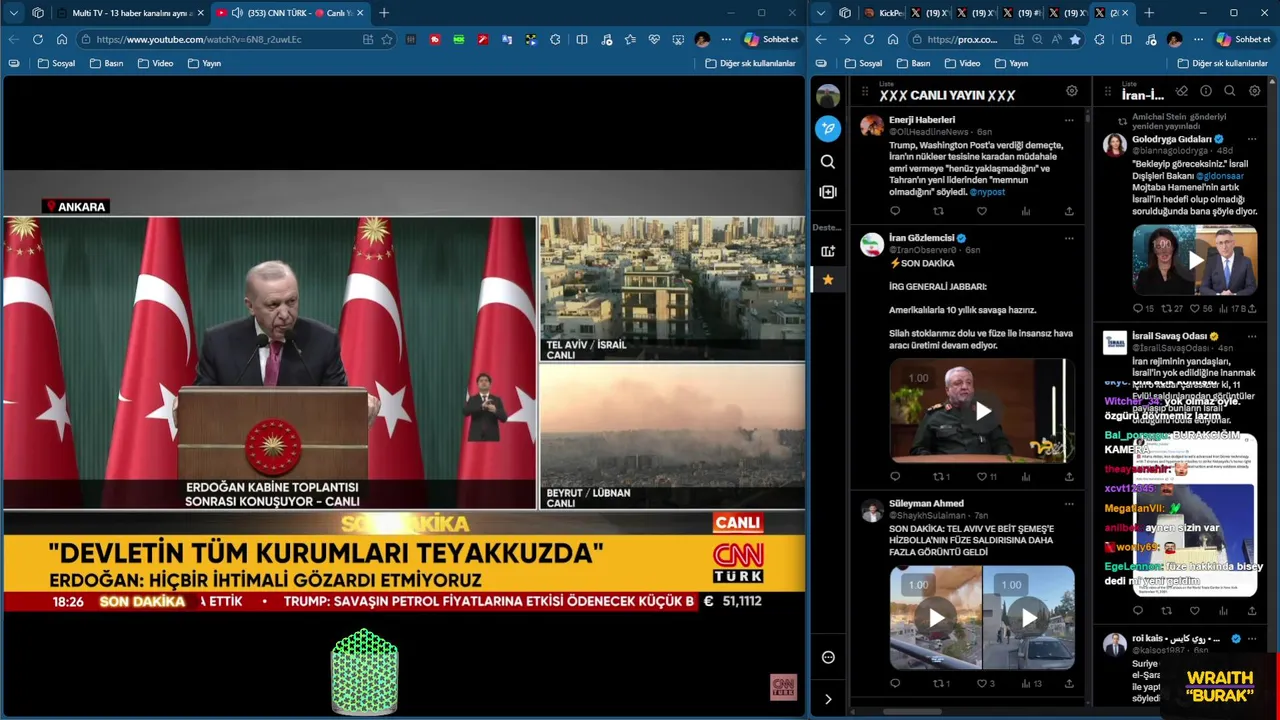This screenshot has height=720, width=1280.
Task: Open more menu on Golodryga Gıdaları post
Action: tap(1252, 139)
